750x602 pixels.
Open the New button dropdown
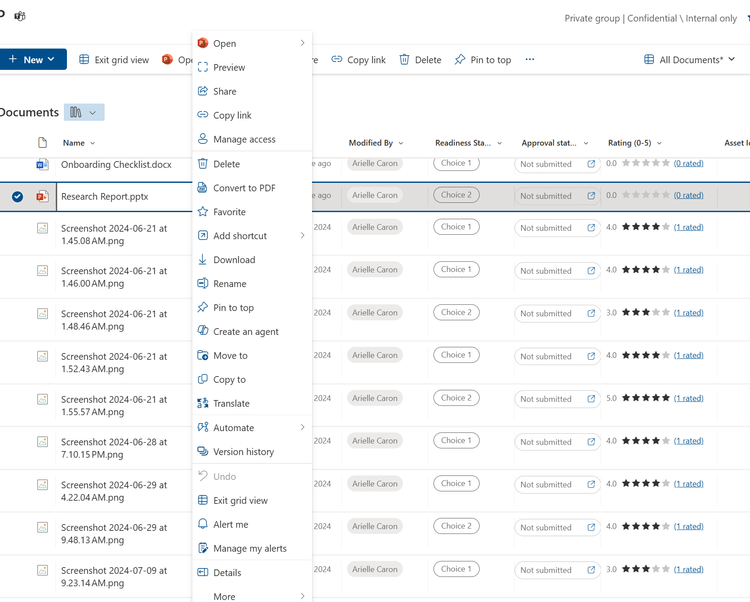coord(33,59)
